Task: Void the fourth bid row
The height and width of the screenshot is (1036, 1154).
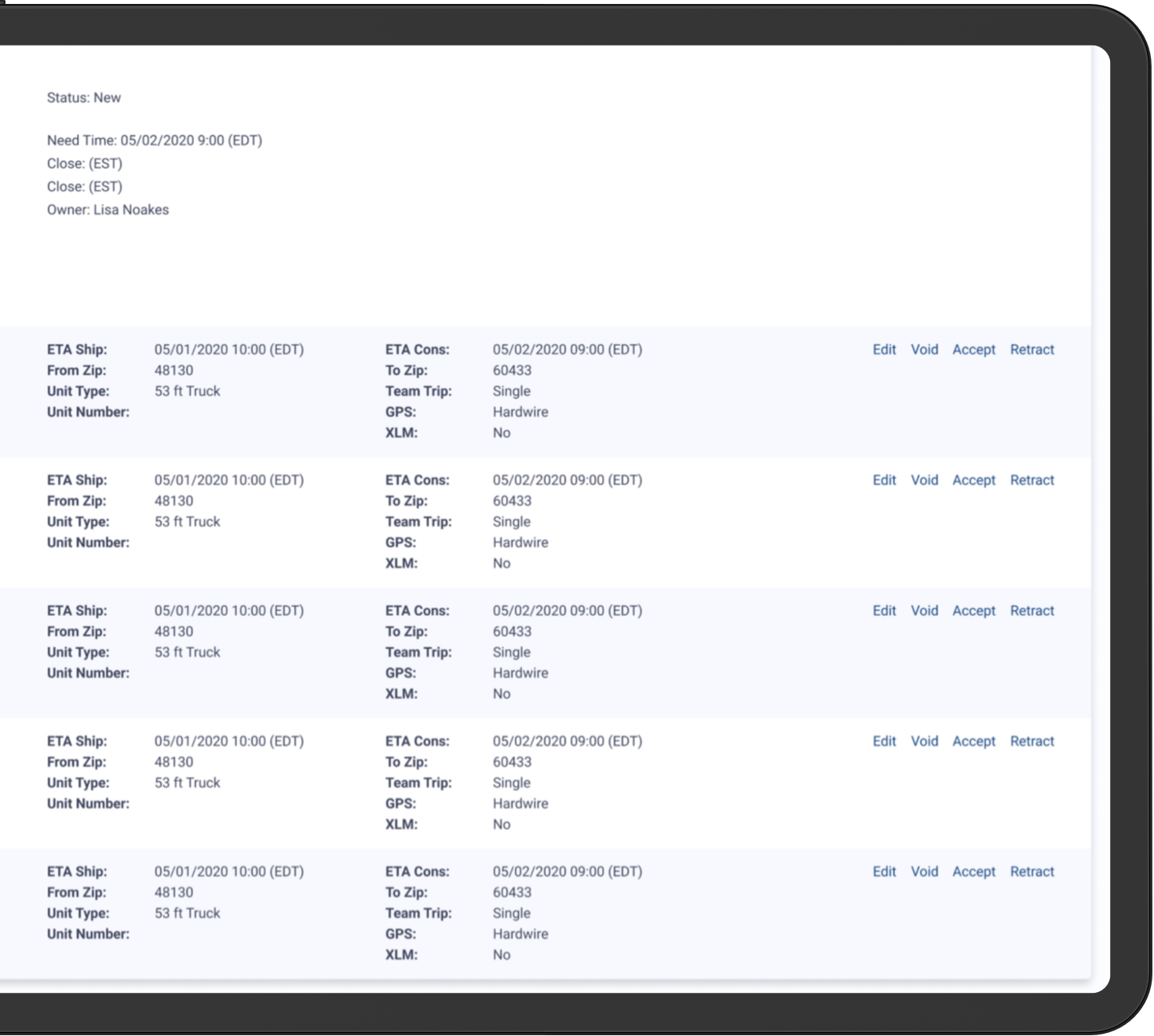Action: [x=924, y=741]
